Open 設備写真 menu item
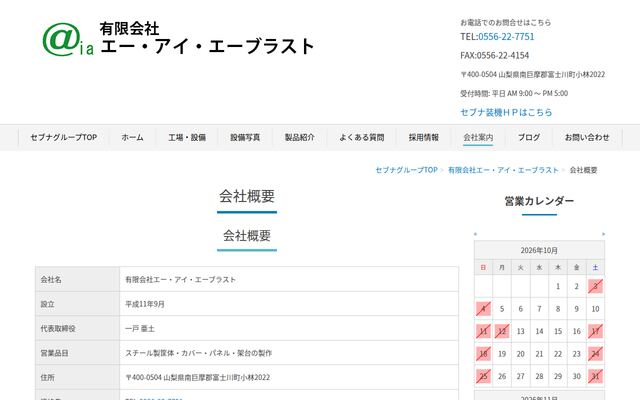The width and height of the screenshot is (640, 400). tap(245, 138)
